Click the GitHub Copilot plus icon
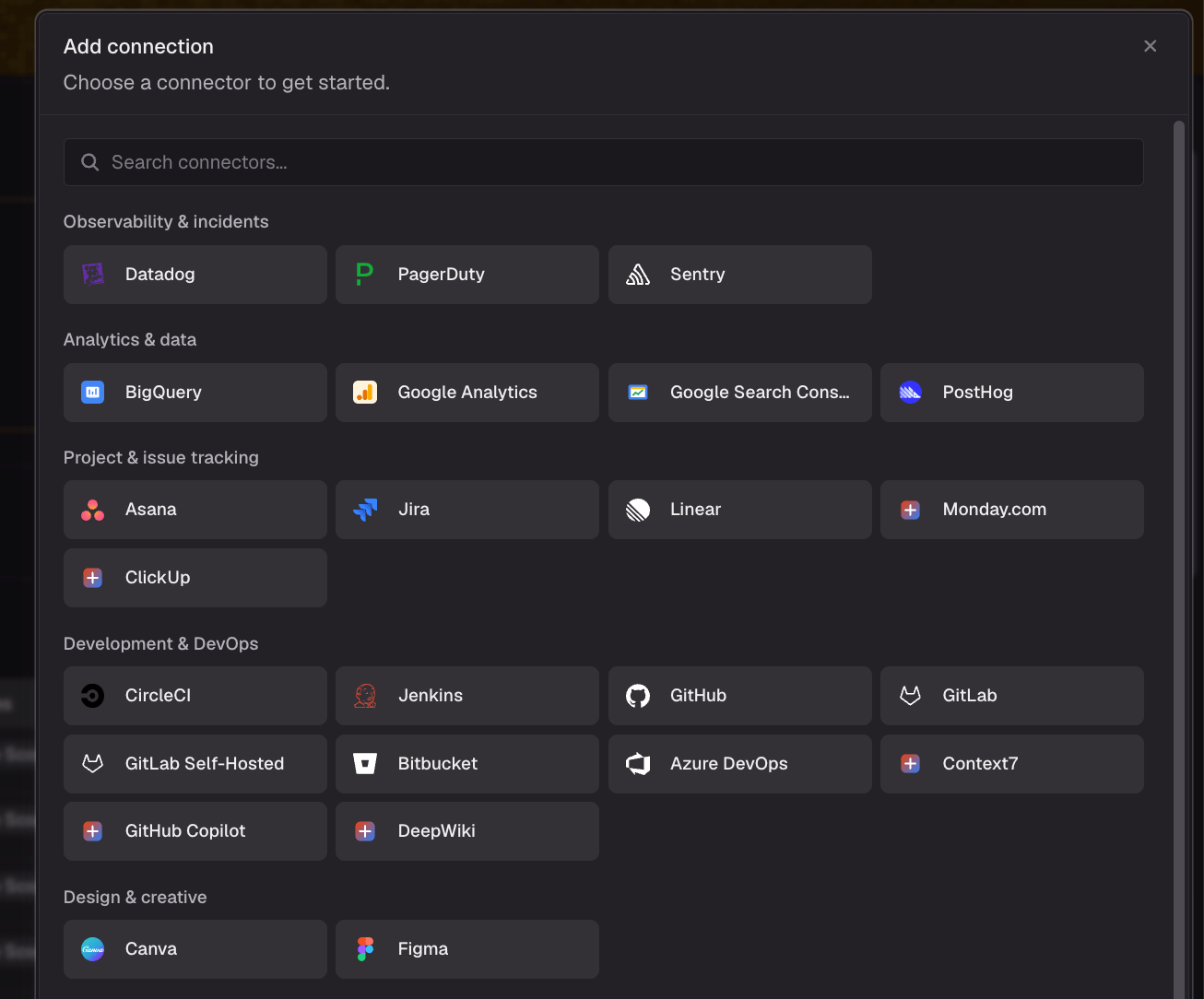The width and height of the screenshot is (1204, 999). point(93,831)
